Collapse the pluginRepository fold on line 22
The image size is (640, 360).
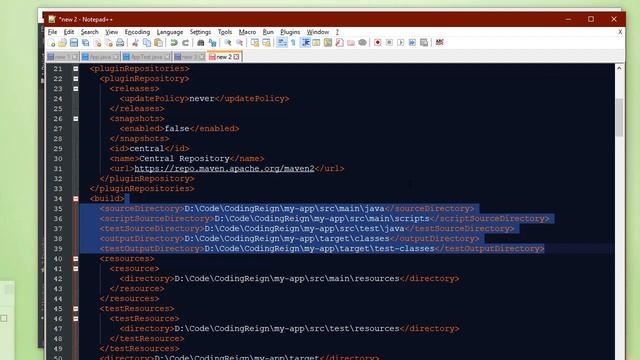point(76,79)
